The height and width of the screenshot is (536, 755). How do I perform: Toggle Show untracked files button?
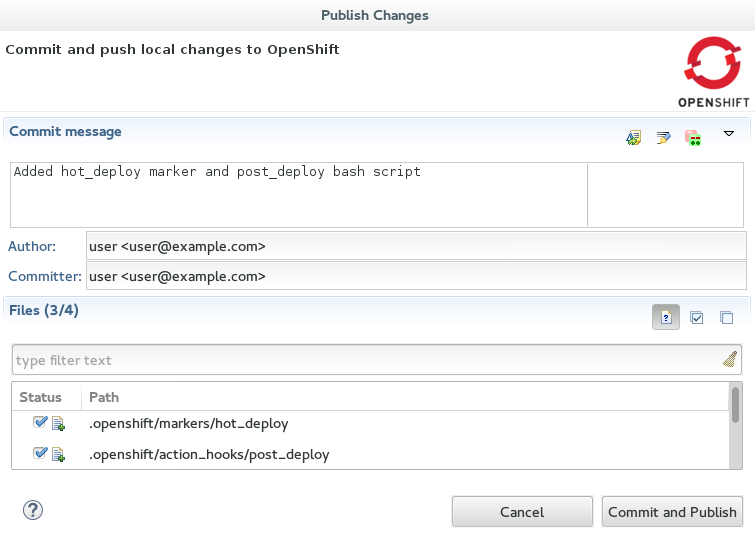pos(666,317)
